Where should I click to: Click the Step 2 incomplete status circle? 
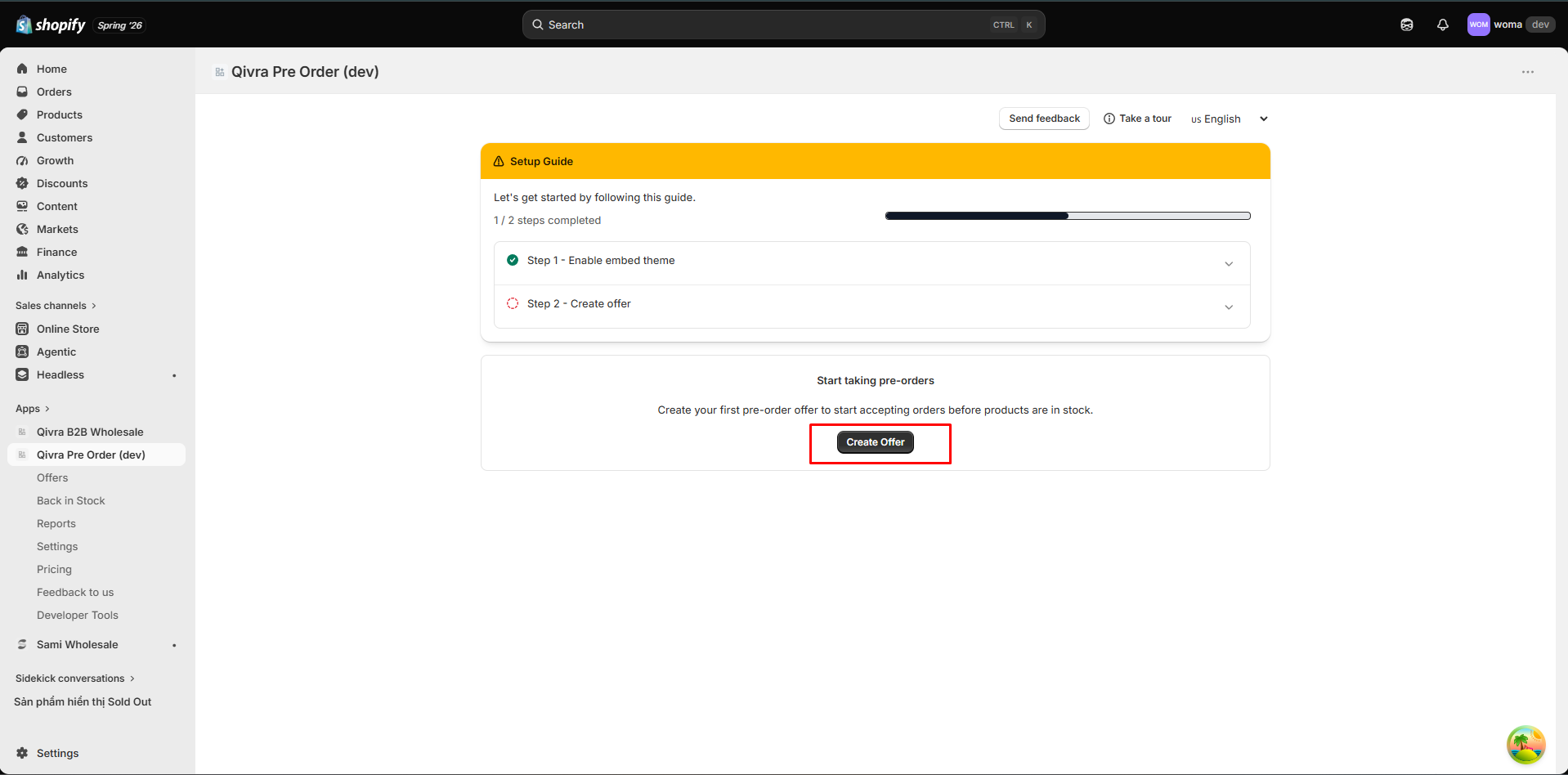click(x=513, y=303)
